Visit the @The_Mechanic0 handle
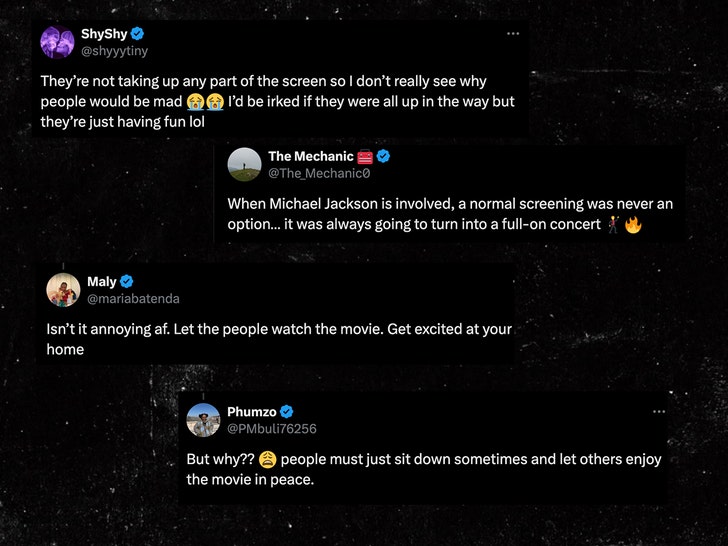Screen dimensions: 728x546 point(319,173)
